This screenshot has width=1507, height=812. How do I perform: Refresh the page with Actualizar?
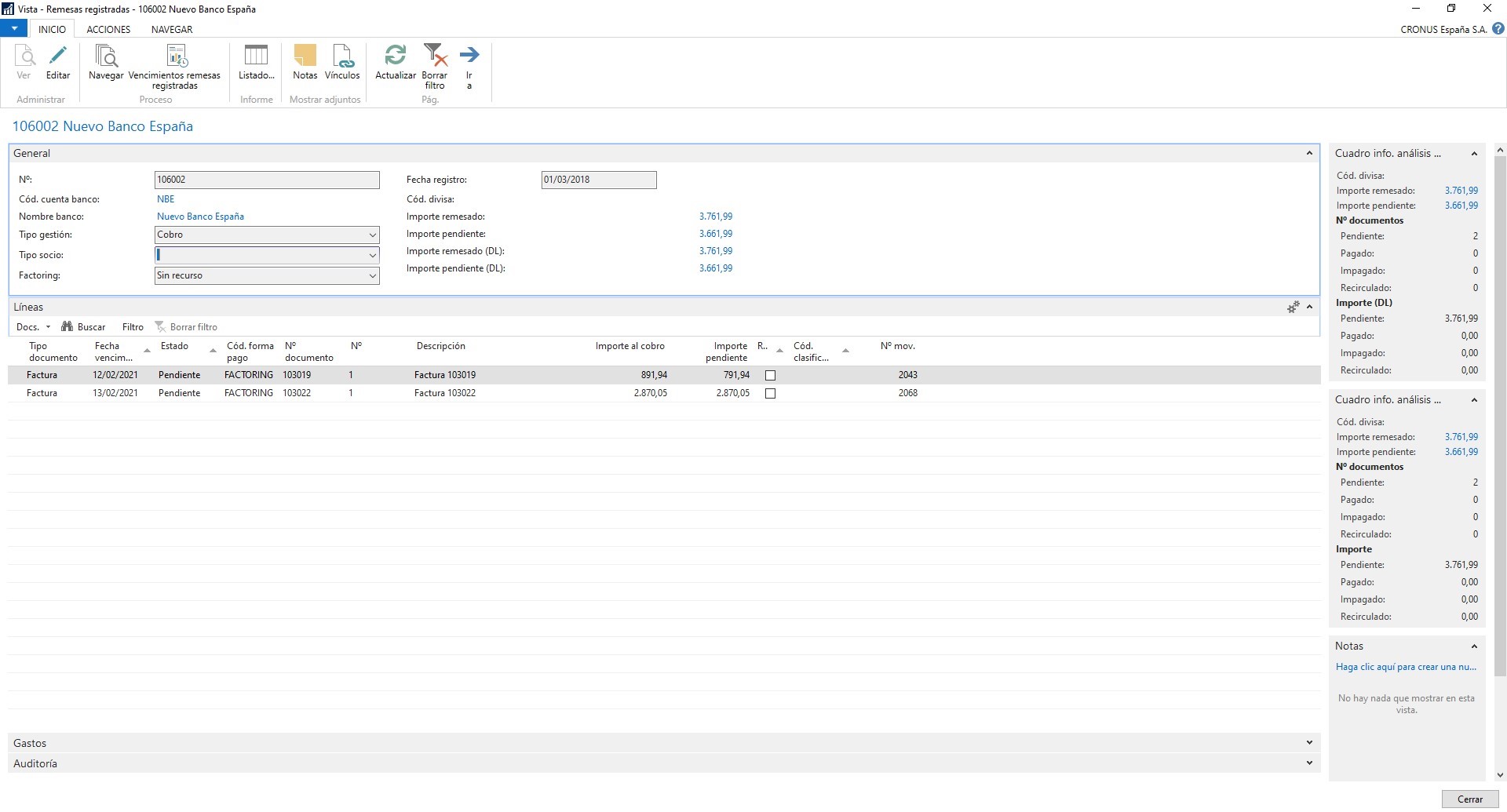396,56
